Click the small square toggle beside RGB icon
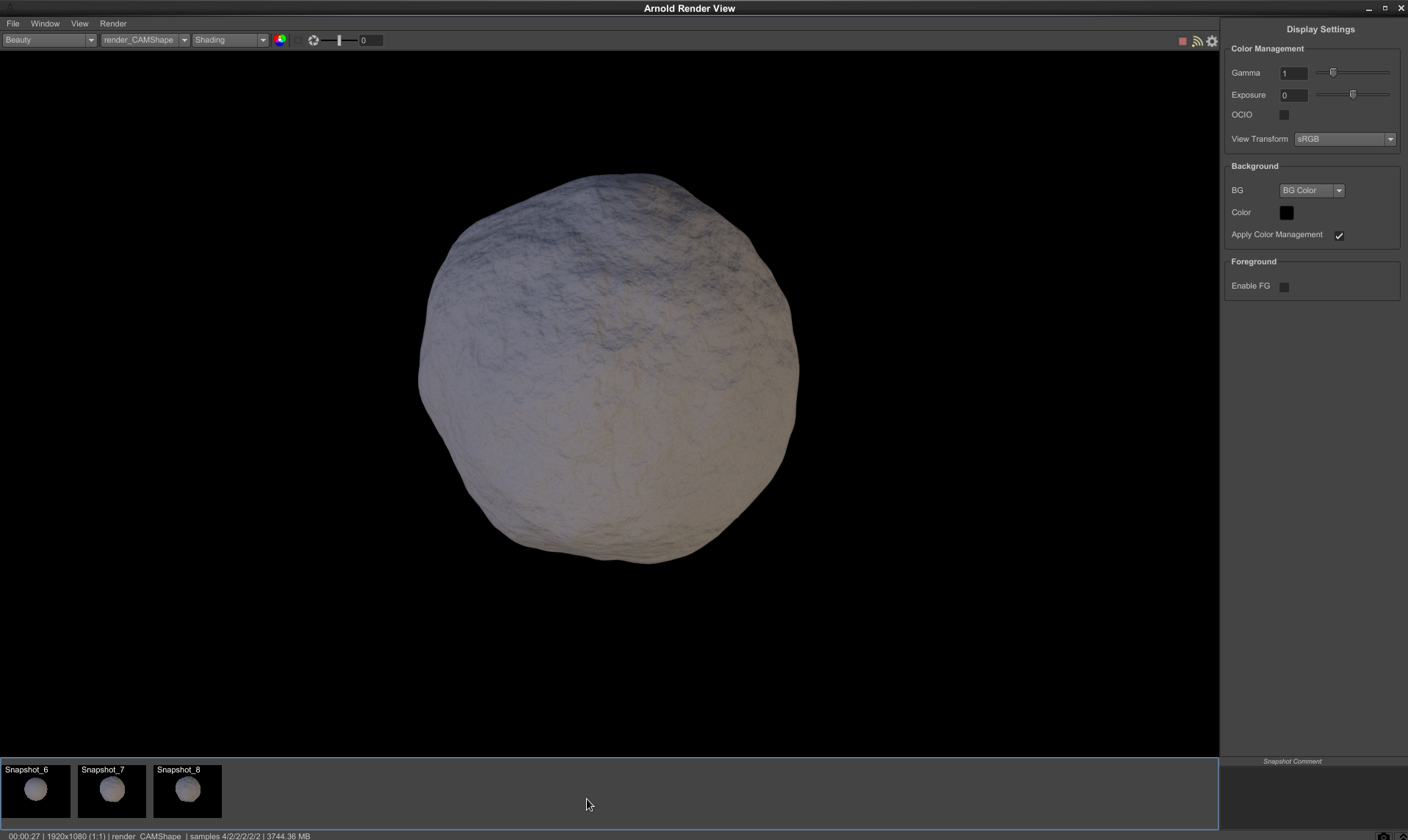Viewport: 1408px width, 840px height. pos(298,40)
